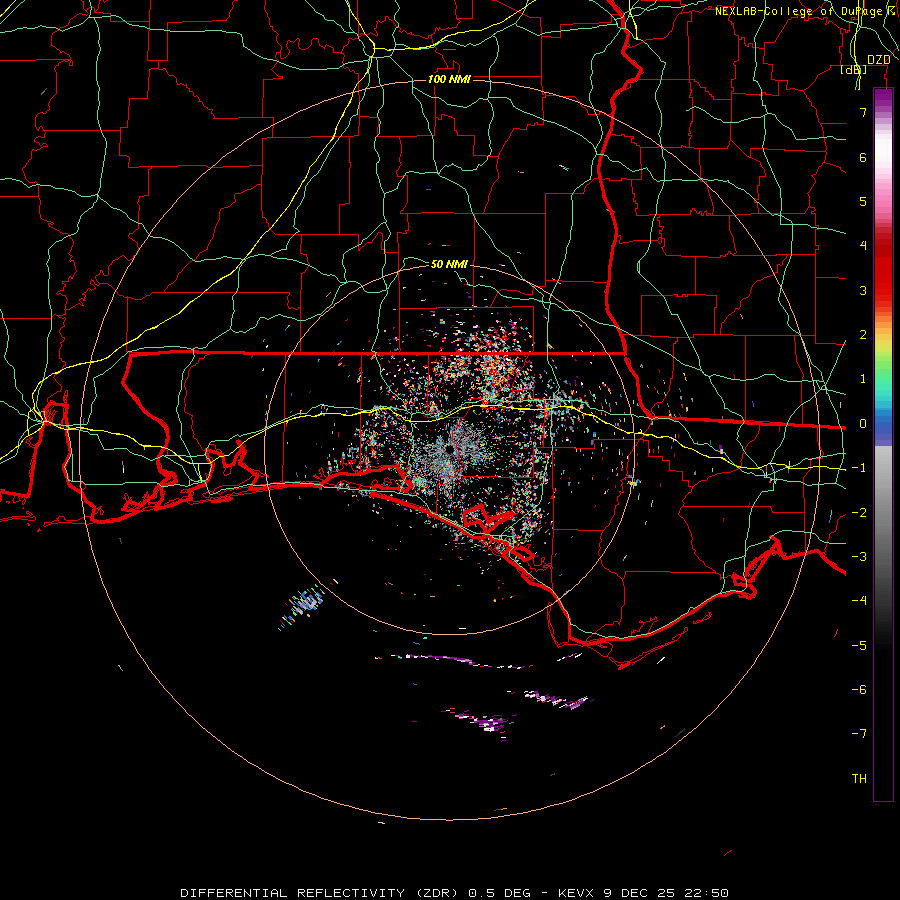Click the "TH" threshold label on scale

(859, 779)
